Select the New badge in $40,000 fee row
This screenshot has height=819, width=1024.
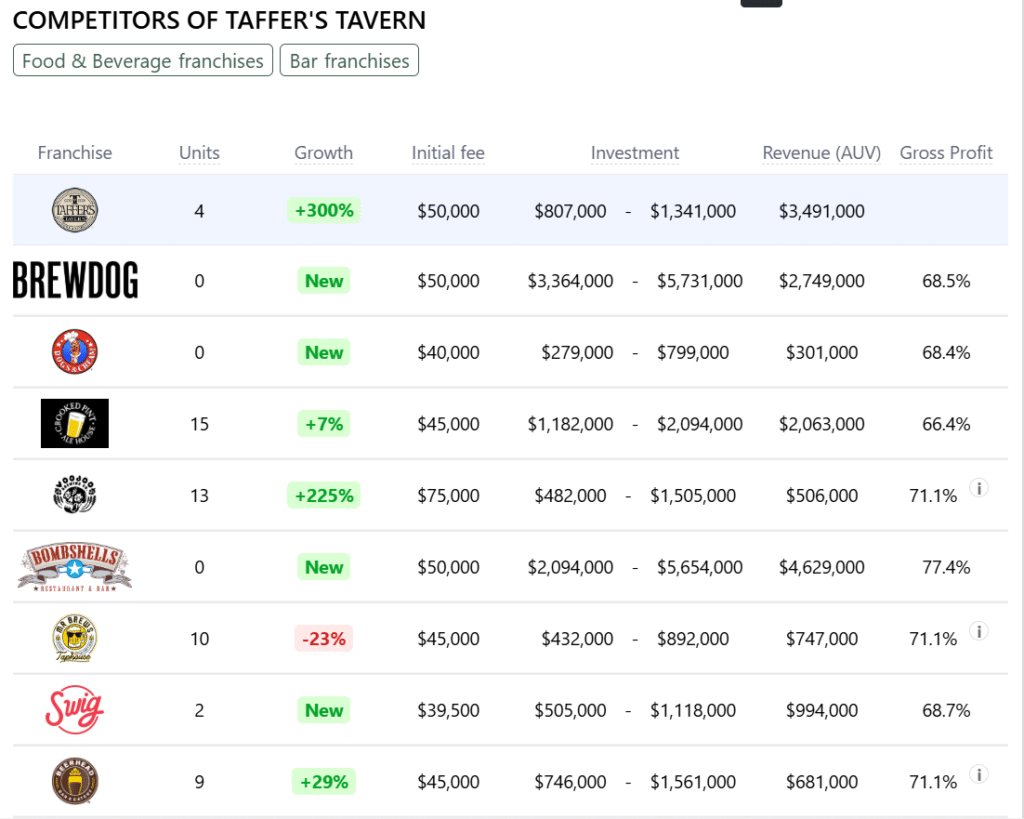324,352
